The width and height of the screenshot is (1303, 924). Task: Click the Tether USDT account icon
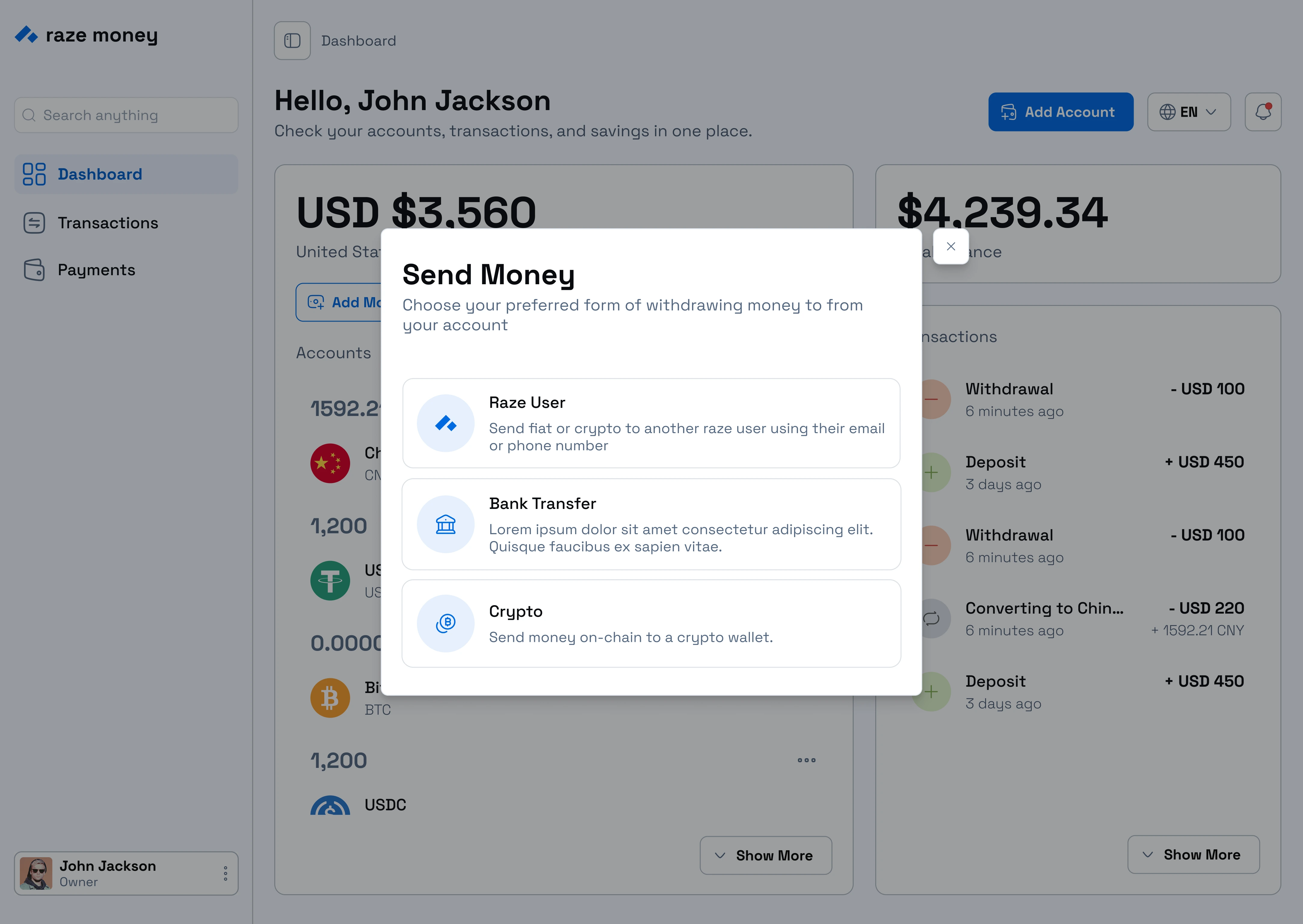(330, 580)
